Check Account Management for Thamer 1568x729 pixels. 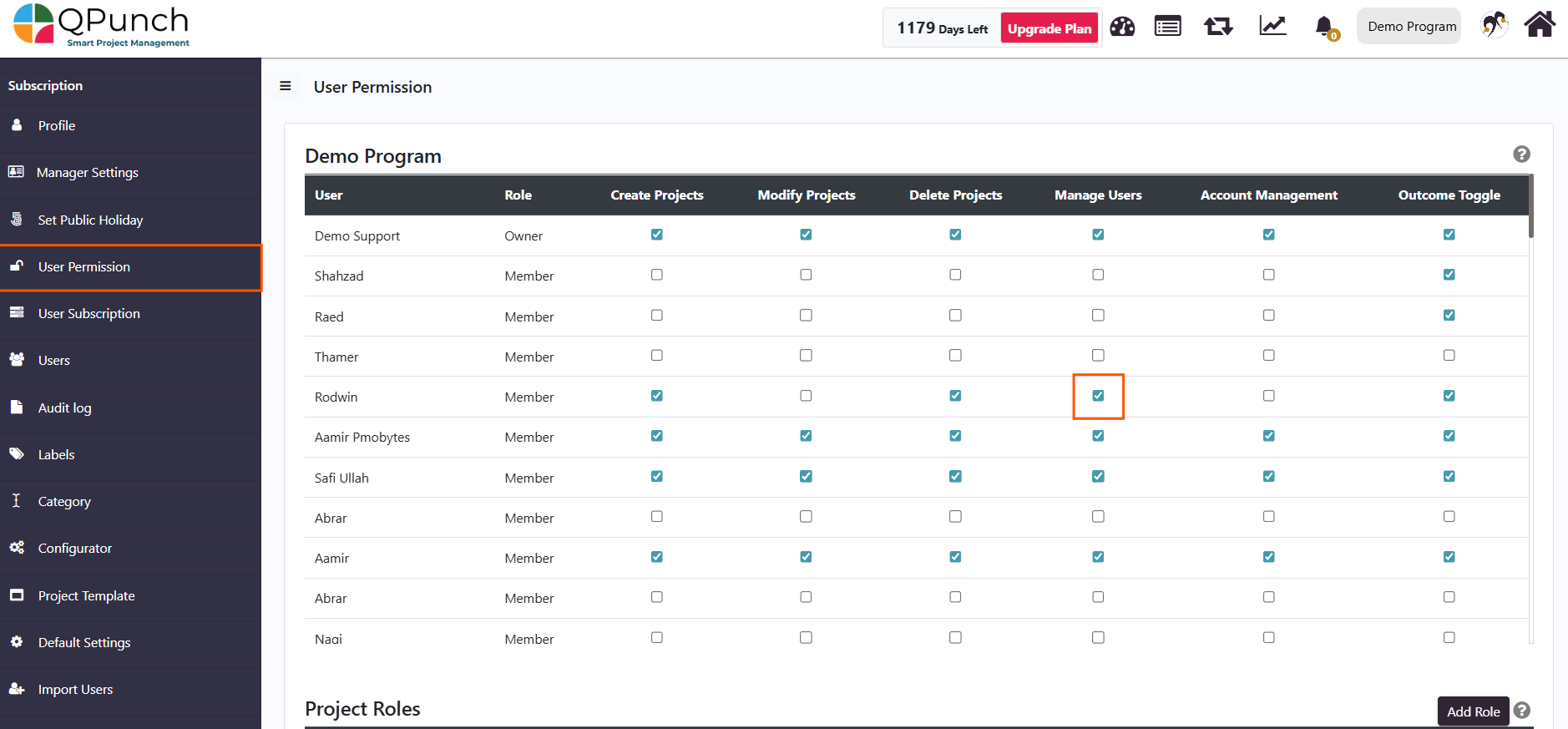point(1268,356)
